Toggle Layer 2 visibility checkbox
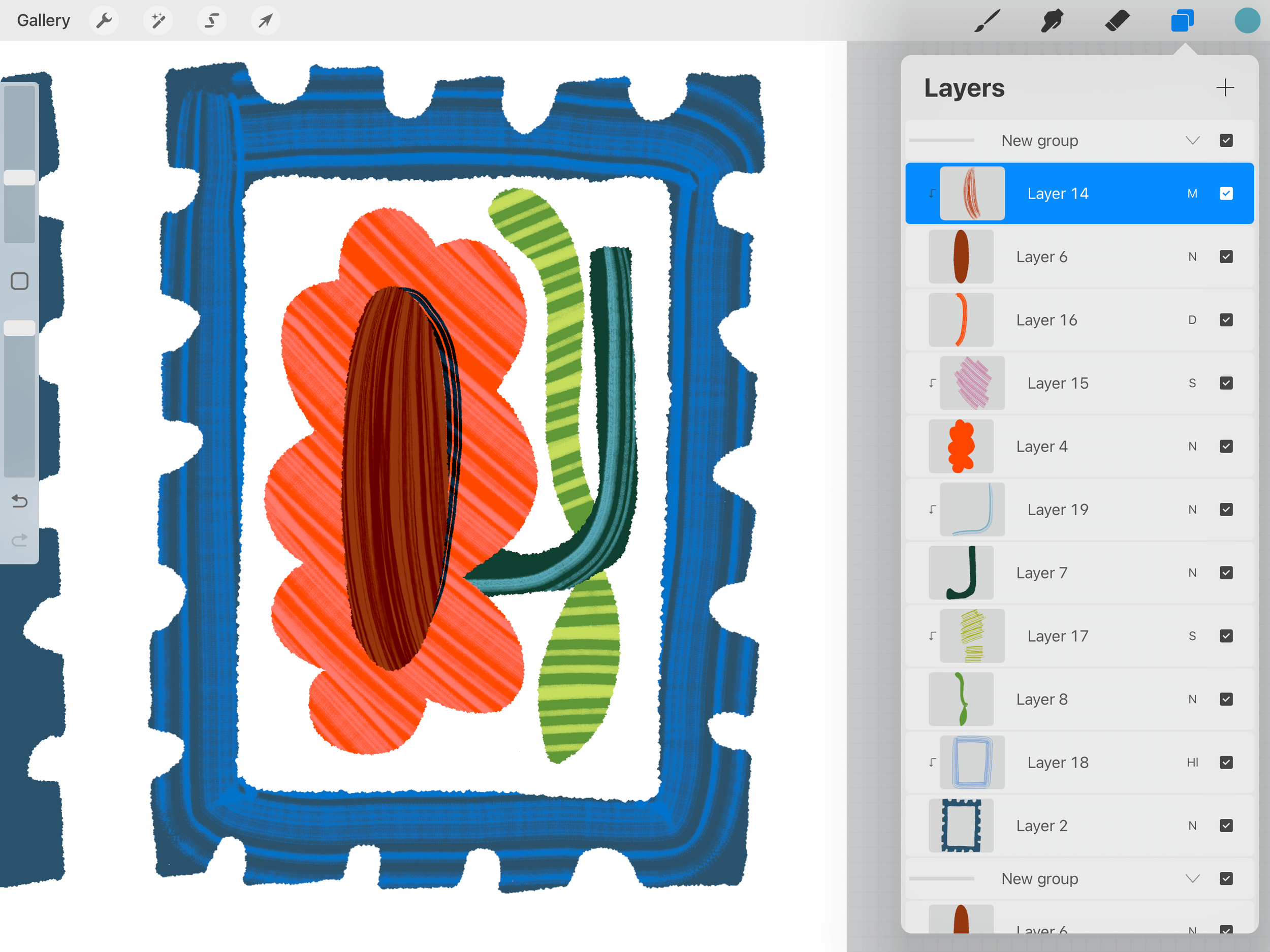This screenshot has width=1270, height=952. (x=1226, y=825)
